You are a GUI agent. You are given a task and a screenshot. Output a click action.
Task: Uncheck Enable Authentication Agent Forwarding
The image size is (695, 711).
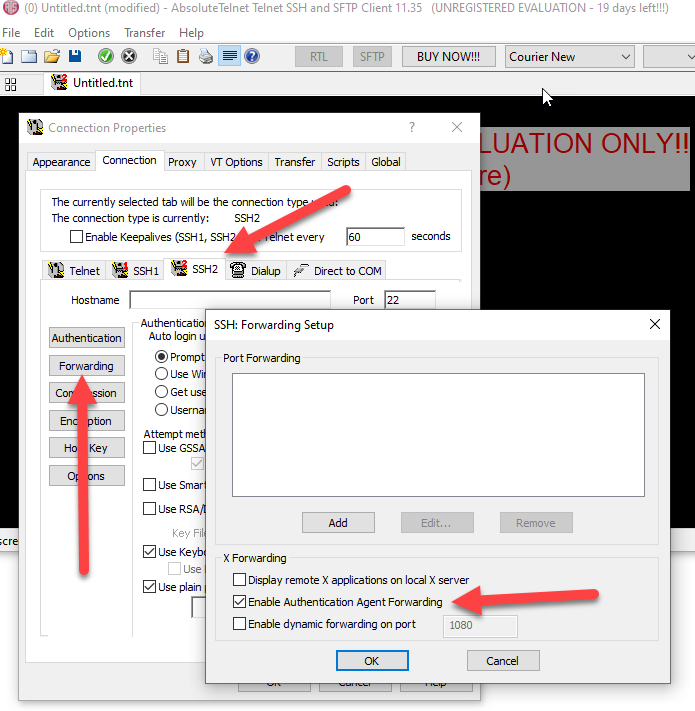(239, 602)
